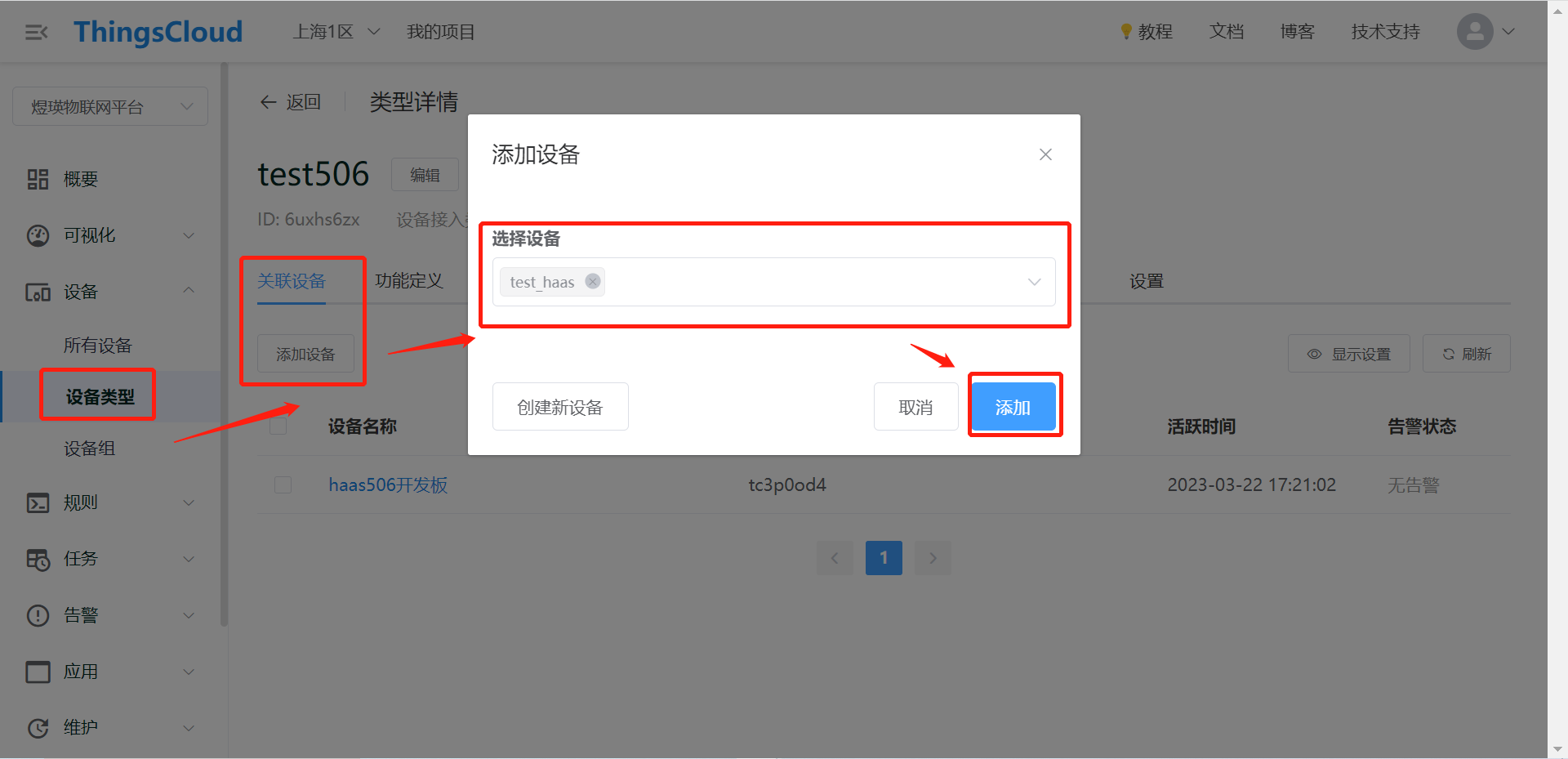1568x759 pixels.
Task: Click the 任务 schedule icon
Action: [x=38, y=559]
